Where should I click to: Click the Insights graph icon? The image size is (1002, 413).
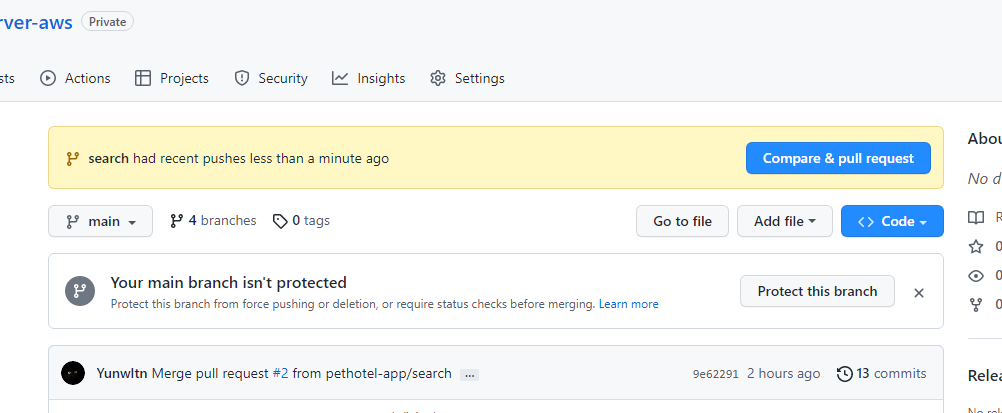point(340,78)
